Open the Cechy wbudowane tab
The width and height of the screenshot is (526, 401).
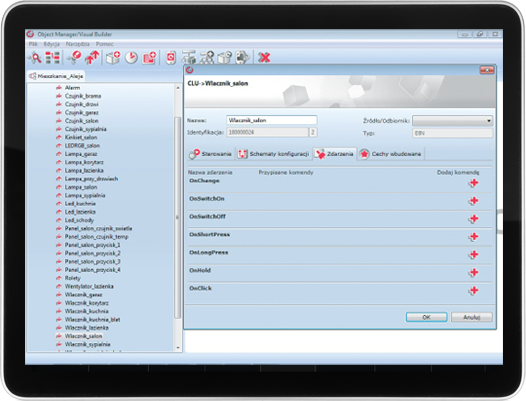[x=390, y=154]
